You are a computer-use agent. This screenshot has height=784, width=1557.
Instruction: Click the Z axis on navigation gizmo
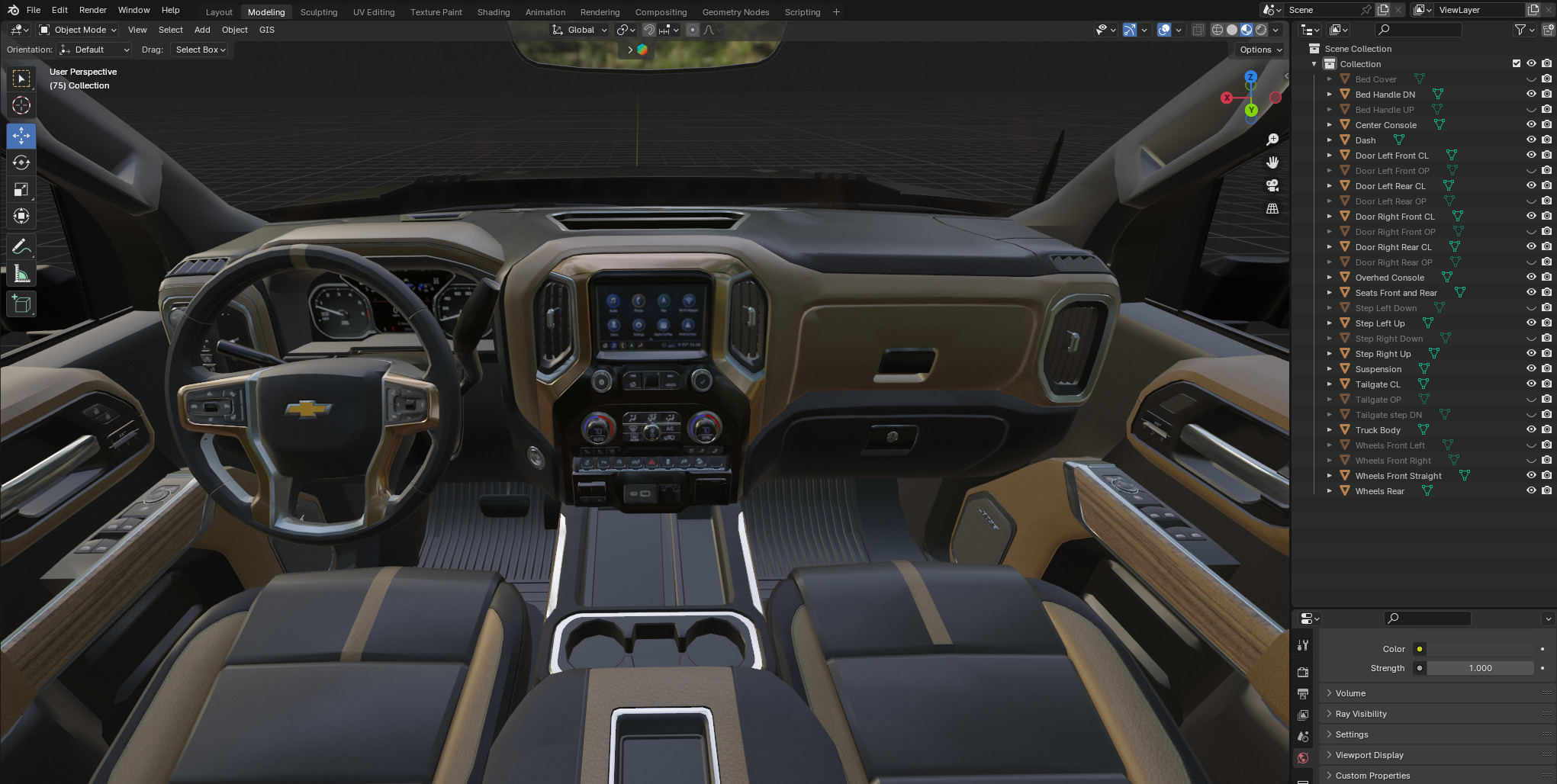pyautogui.click(x=1250, y=77)
